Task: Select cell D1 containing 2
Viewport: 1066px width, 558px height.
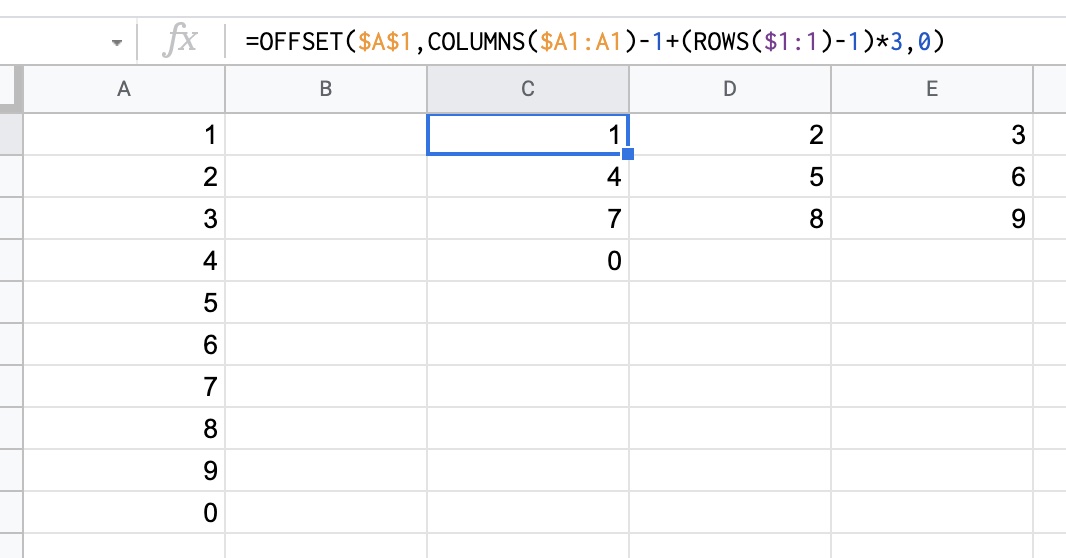Action: (x=729, y=135)
